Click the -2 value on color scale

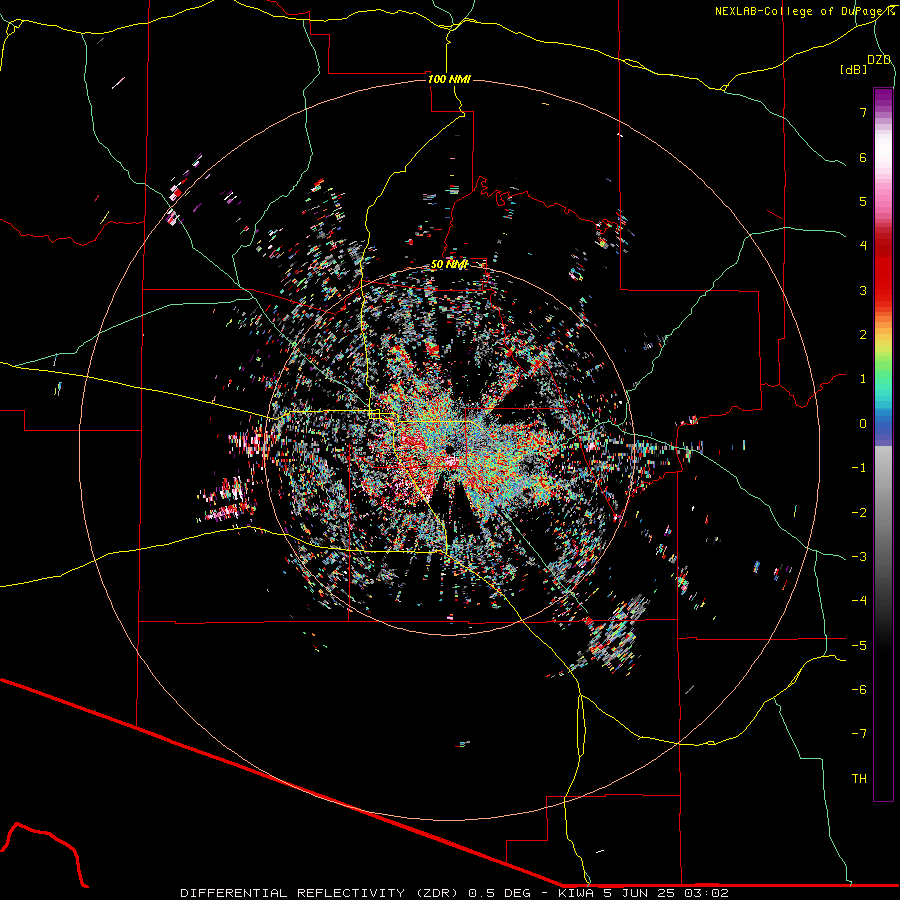(x=859, y=513)
